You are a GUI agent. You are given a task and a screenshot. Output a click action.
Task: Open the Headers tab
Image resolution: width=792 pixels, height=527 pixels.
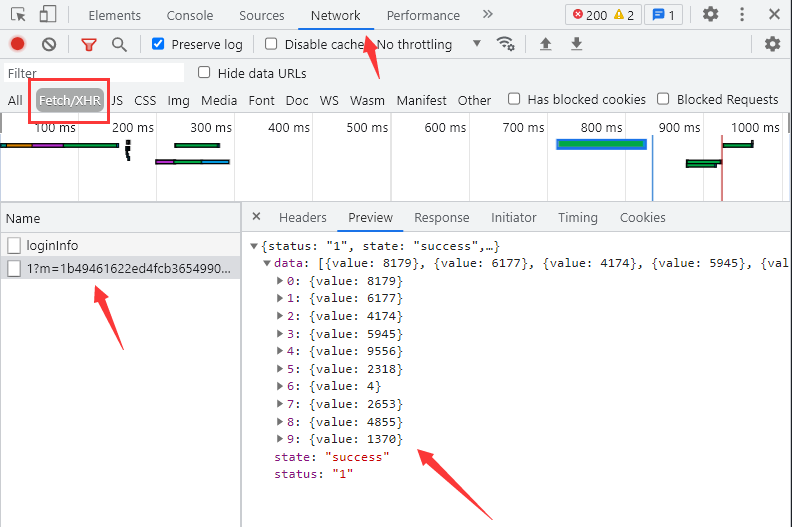click(x=302, y=218)
